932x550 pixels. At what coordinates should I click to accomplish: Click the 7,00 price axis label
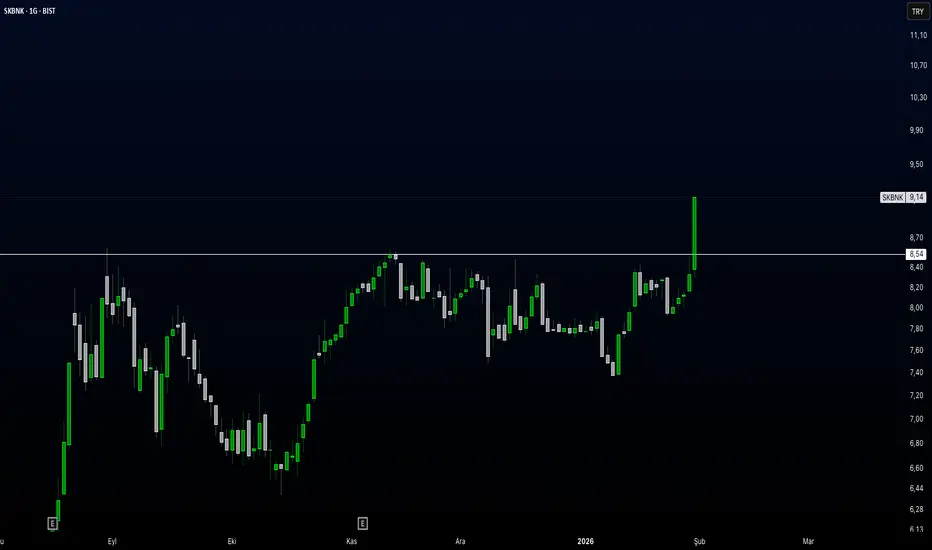(x=917, y=419)
